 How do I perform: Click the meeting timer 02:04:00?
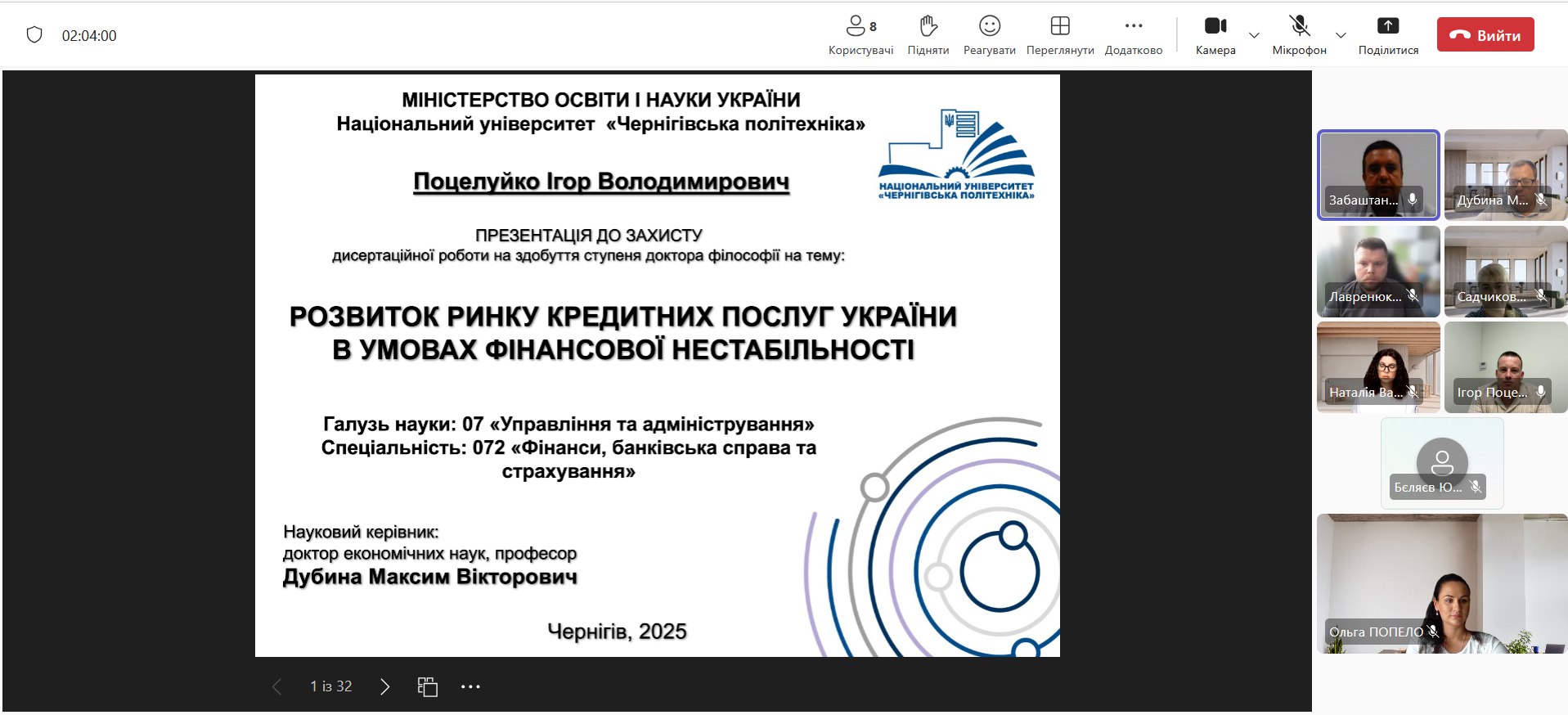[89, 36]
